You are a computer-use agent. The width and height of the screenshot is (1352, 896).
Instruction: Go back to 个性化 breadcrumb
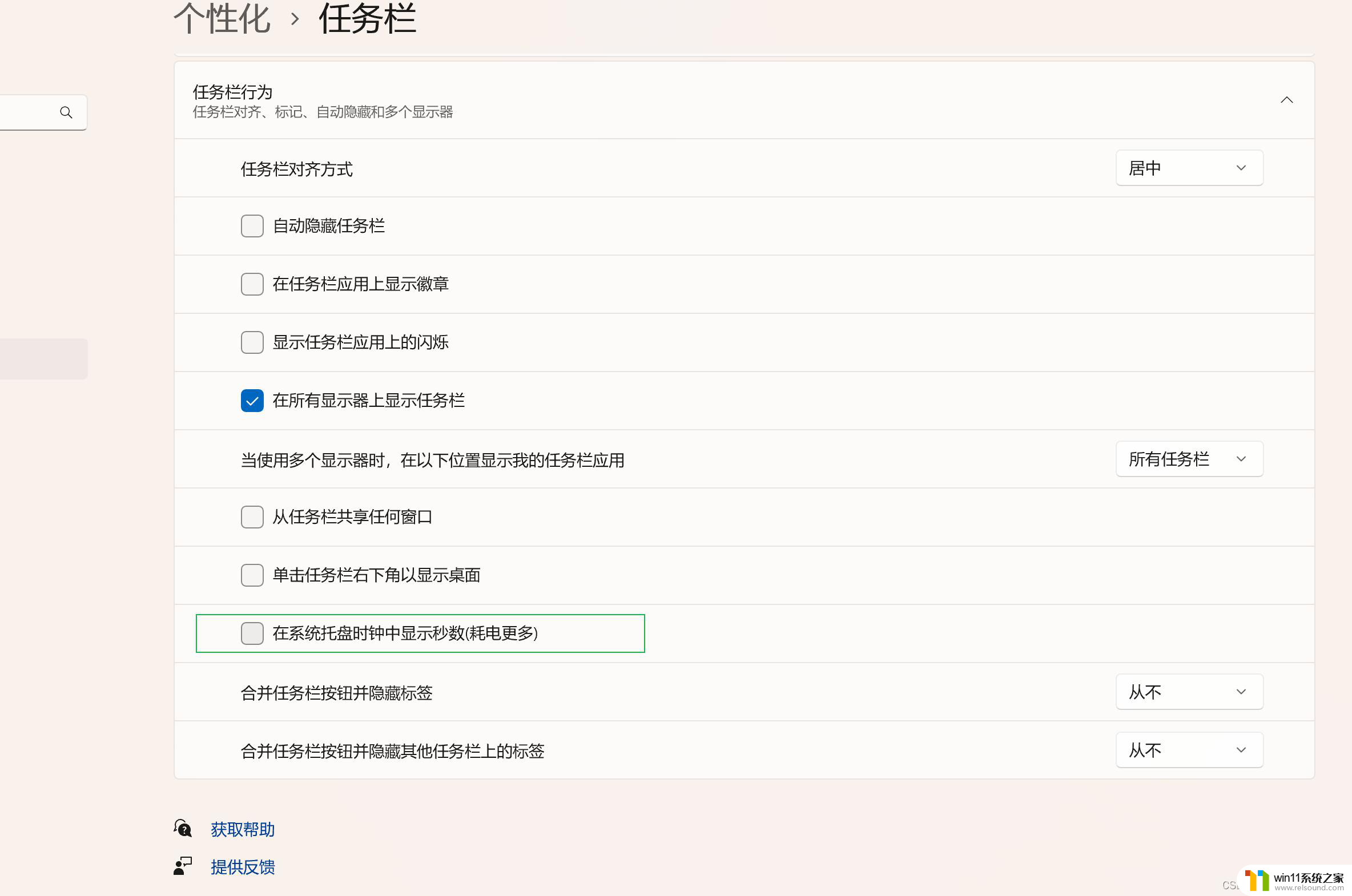coord(222,18)
